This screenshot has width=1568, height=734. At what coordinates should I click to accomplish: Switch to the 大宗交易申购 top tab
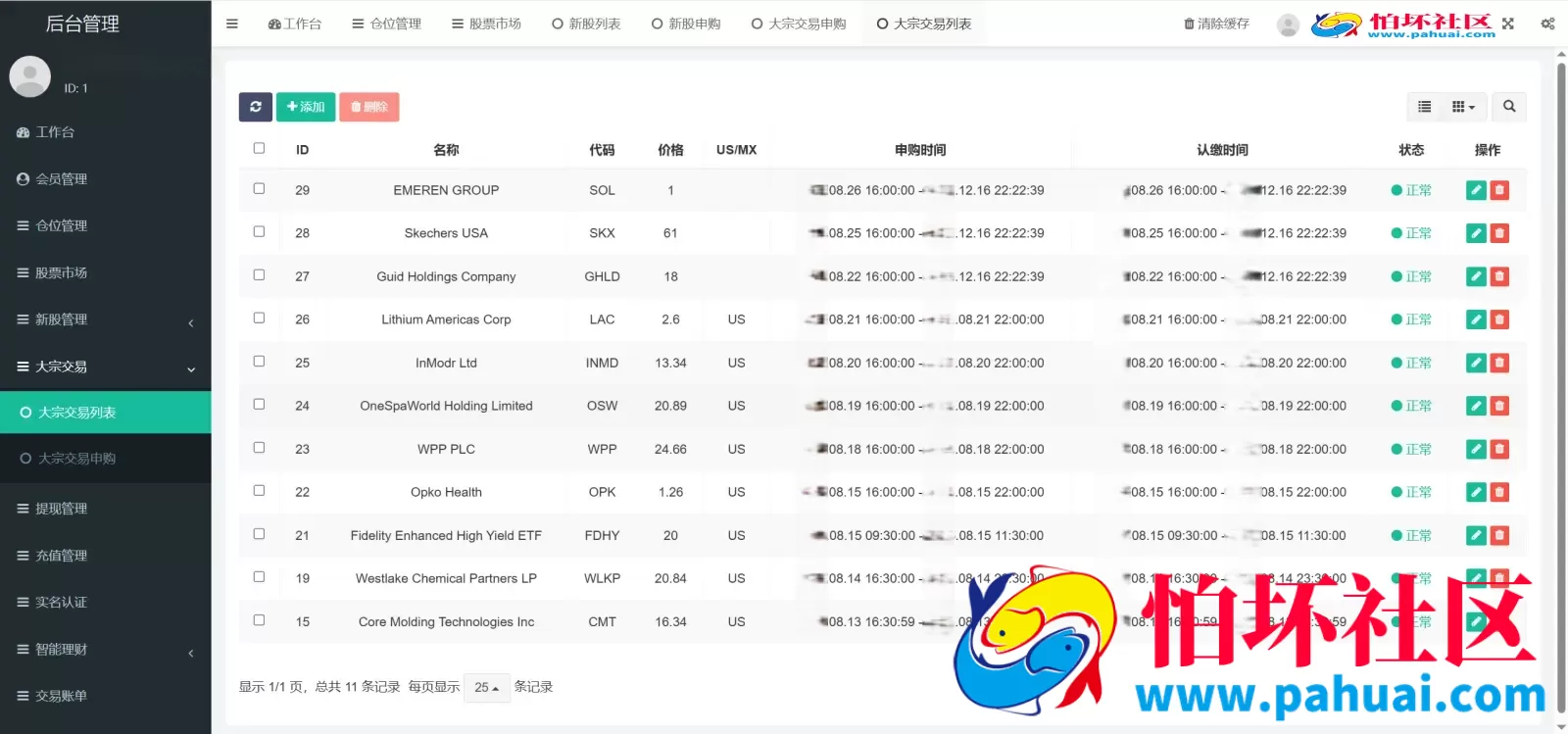click(x=799, y=24)
